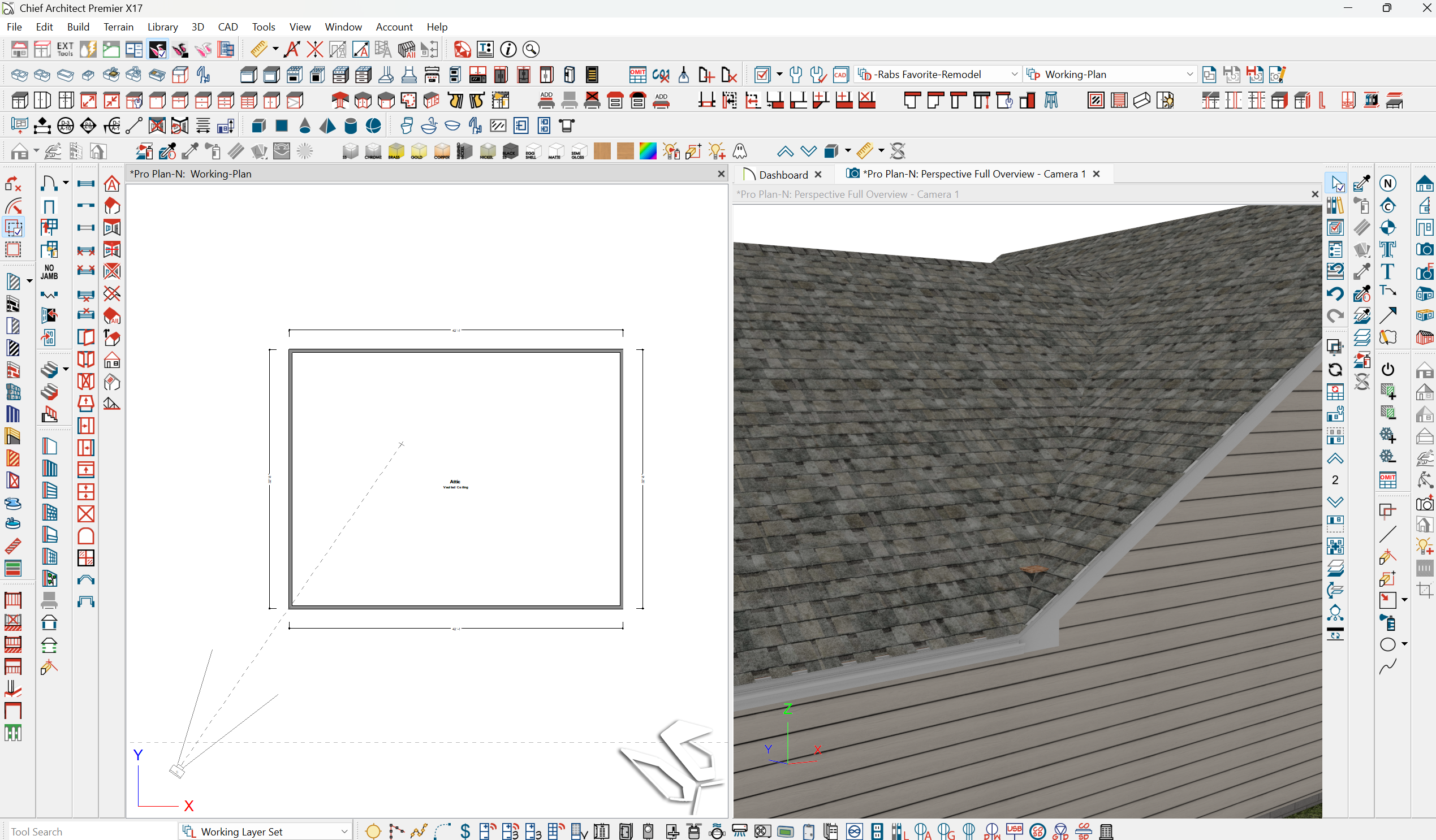Click the Undo arrow on right toolbar
The height and width of the screenshot is (840, 1436).
coord(1336,294)
